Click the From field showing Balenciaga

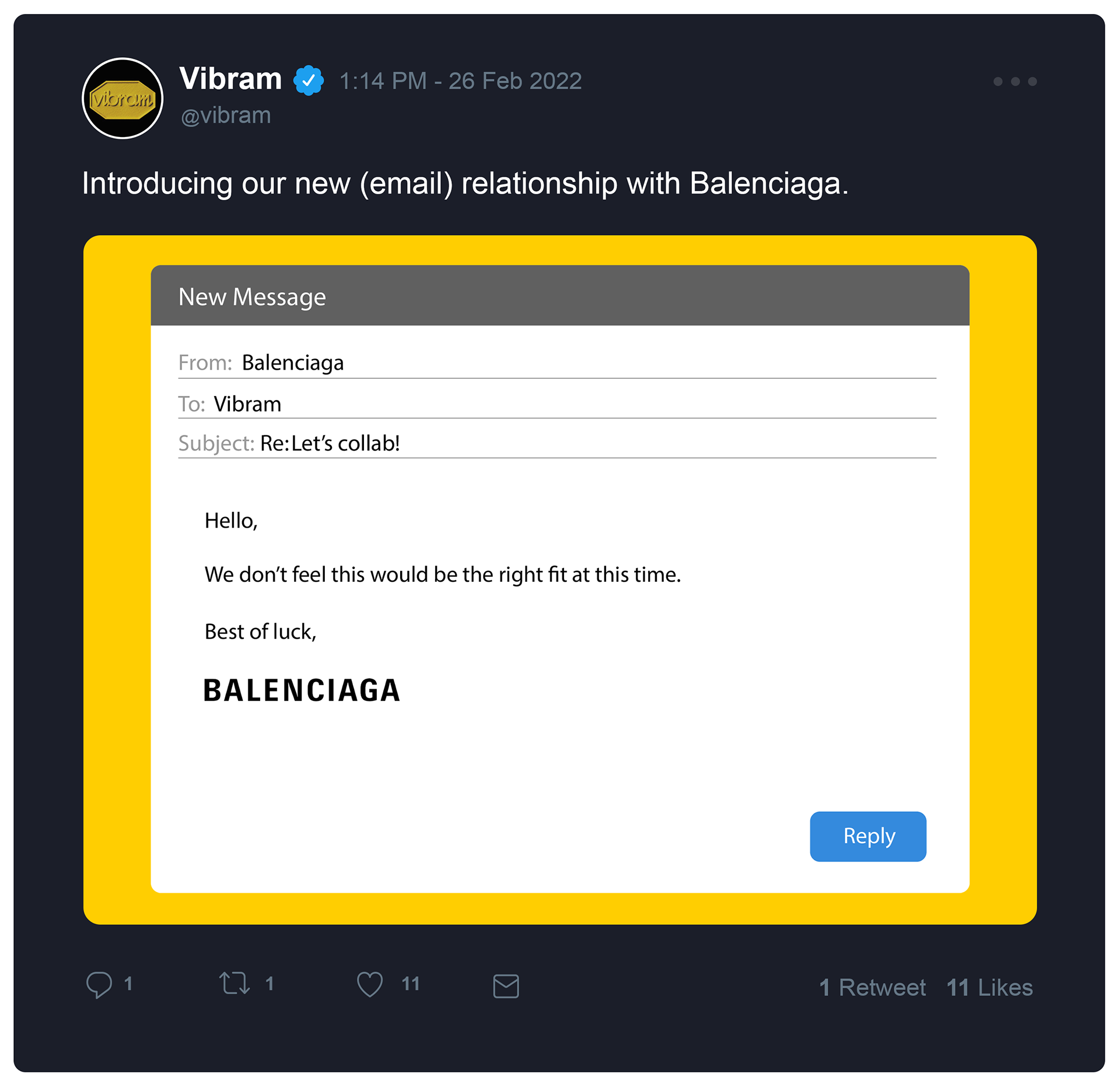(x=292, y=363)
